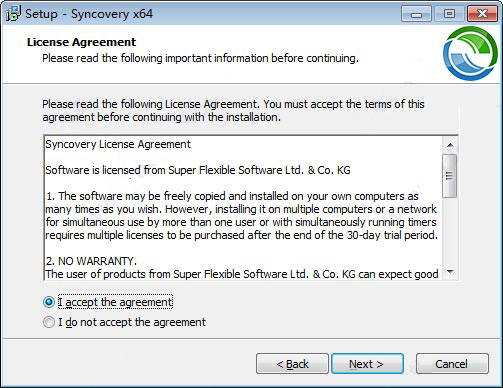Click the license text scrollbar thumb
This screenshot has height=388, width=503.
tap(450, 176)
